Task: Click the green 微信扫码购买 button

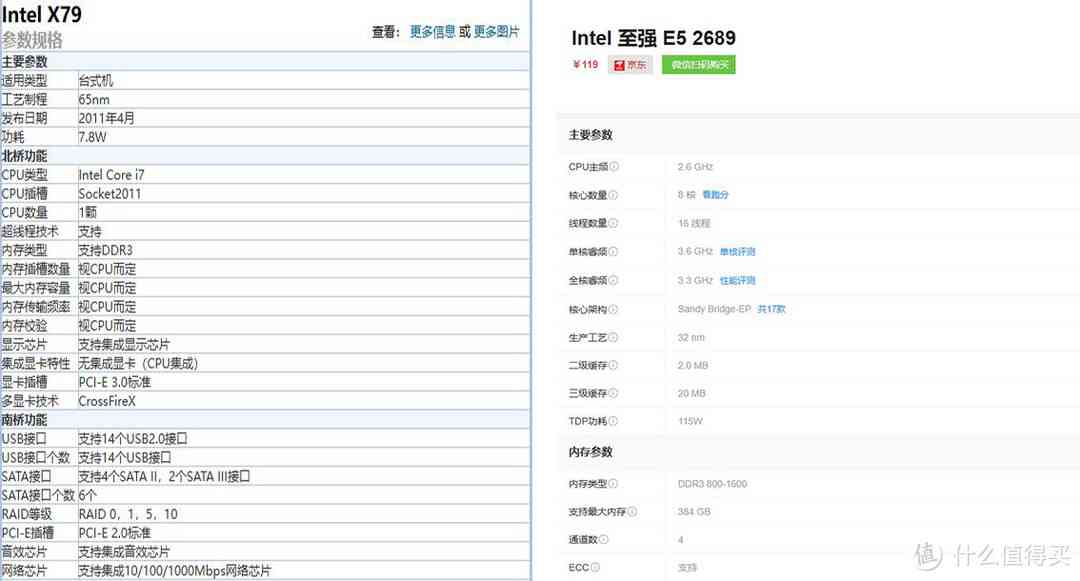Action: [698, 64]
